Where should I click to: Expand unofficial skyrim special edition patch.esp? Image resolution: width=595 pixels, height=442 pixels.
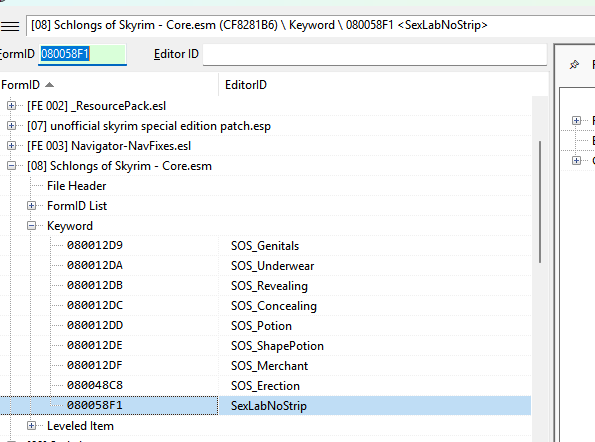[12, 126]
